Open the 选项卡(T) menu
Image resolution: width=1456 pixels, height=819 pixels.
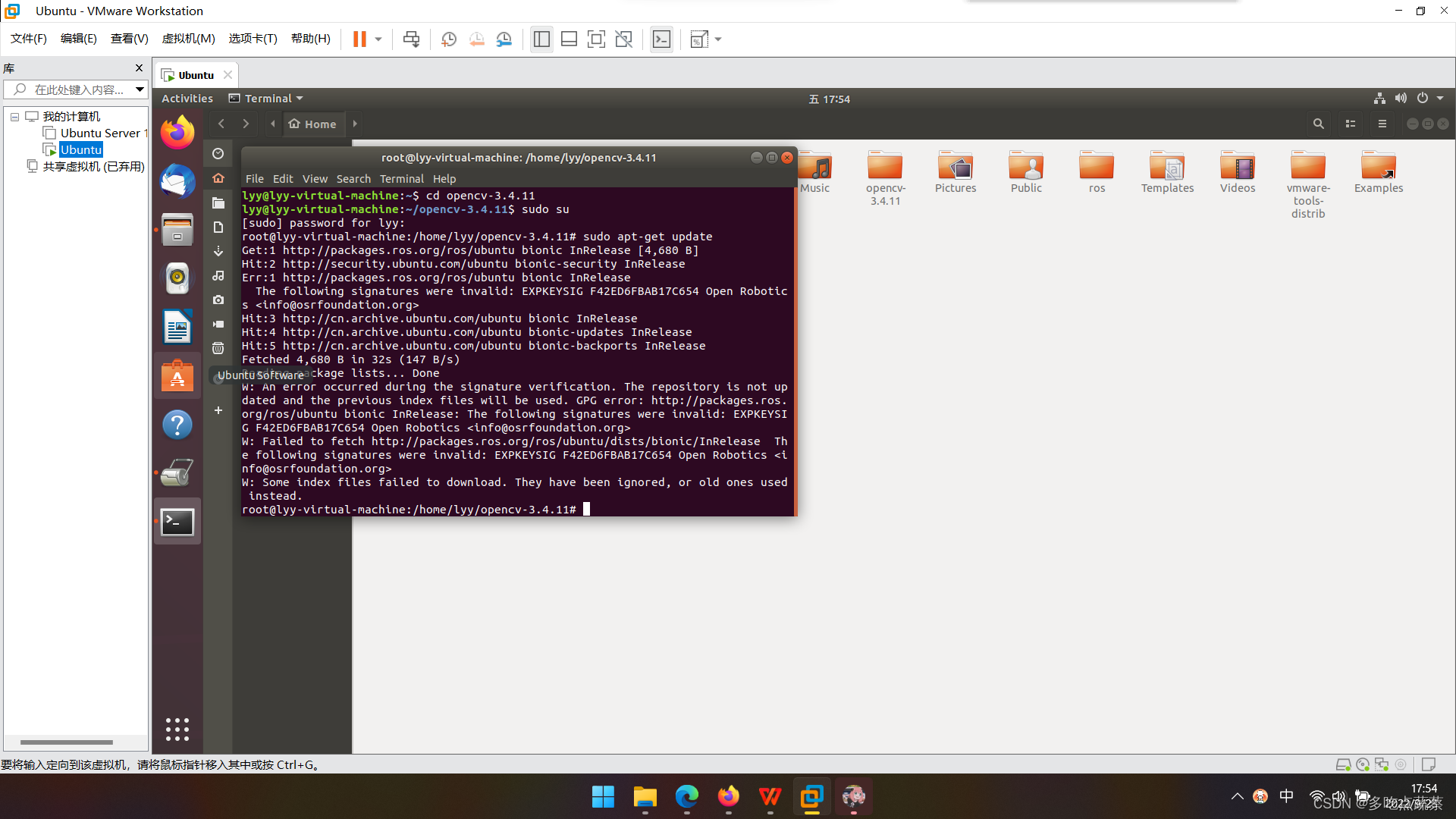point(253,39)
